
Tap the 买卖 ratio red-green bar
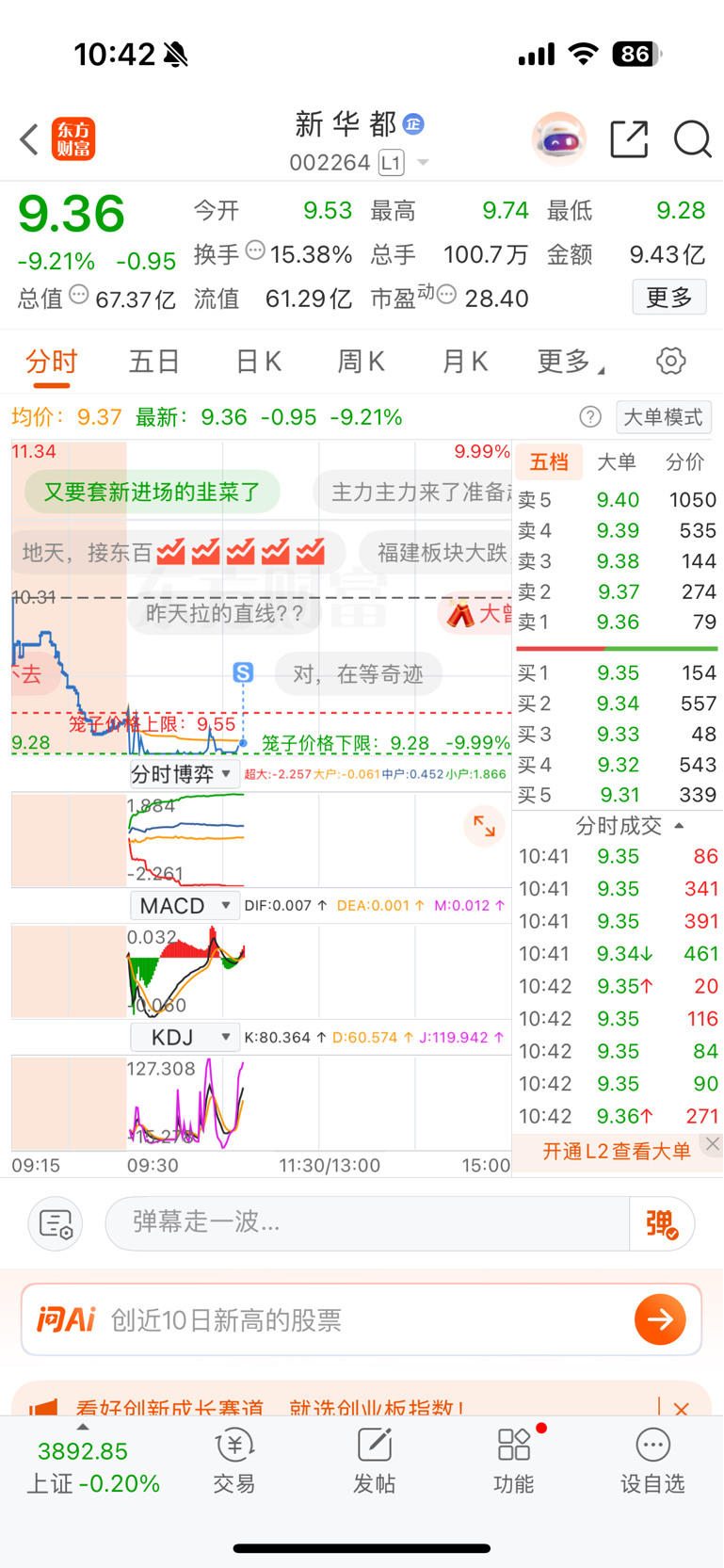click(x=617, y=648)
